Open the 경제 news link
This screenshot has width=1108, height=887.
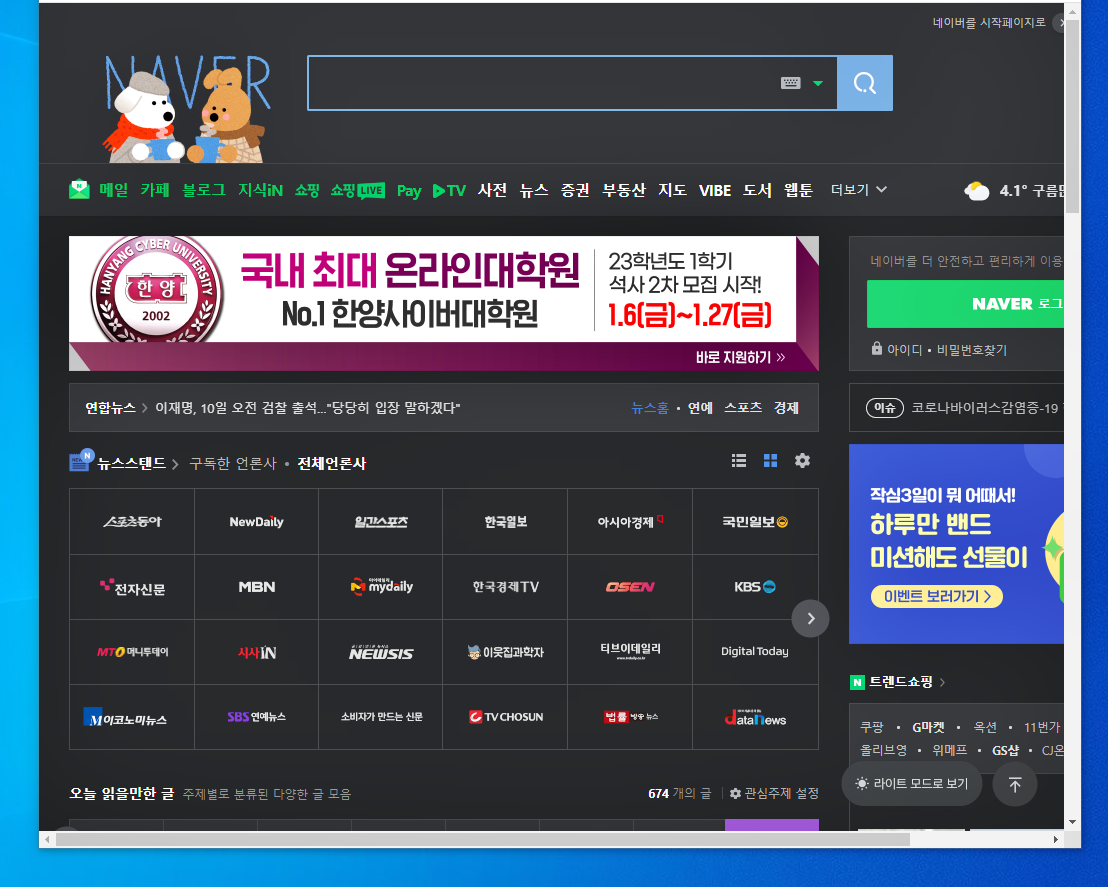pos(786,408)
